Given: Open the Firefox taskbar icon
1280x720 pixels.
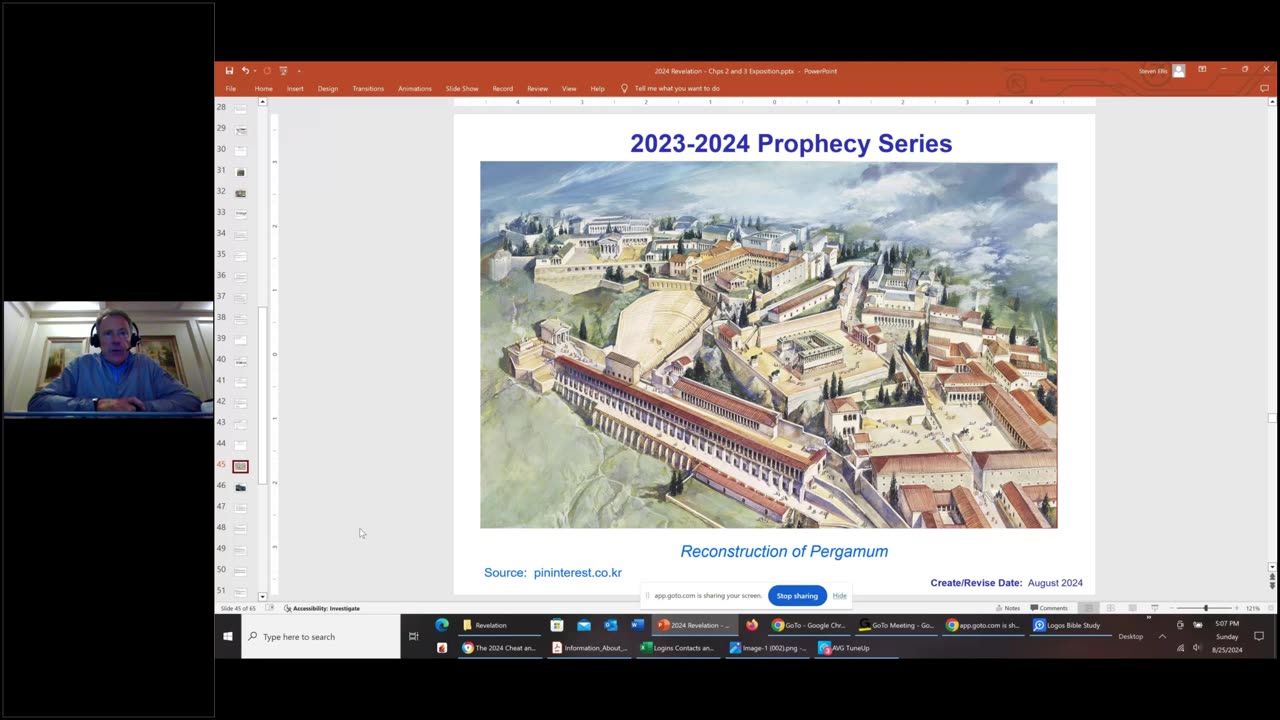Looking at the screenshot, I should click(752, 625).
